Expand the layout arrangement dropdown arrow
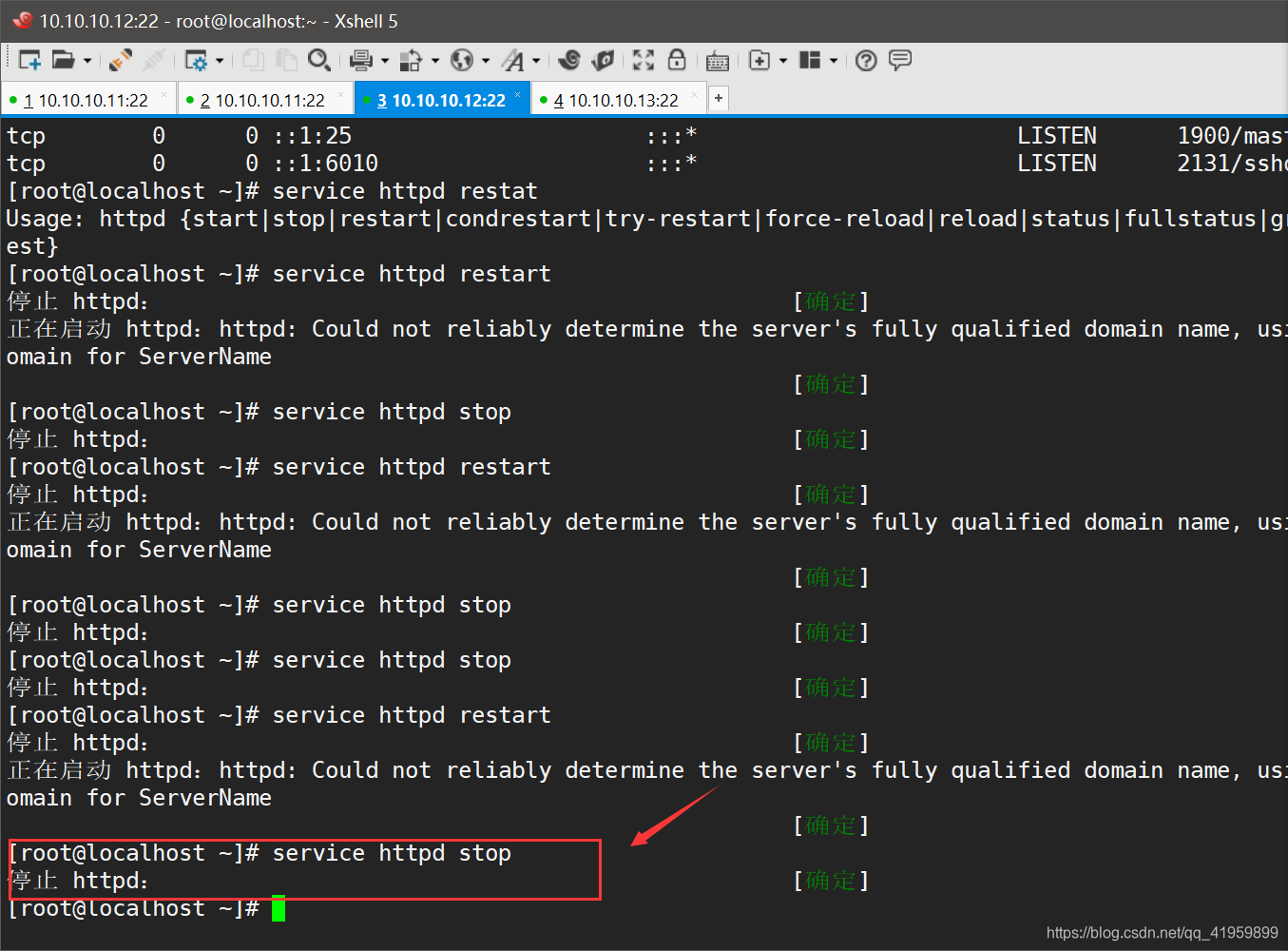The width and height of the screenshot is (1288, 951). 834,61
